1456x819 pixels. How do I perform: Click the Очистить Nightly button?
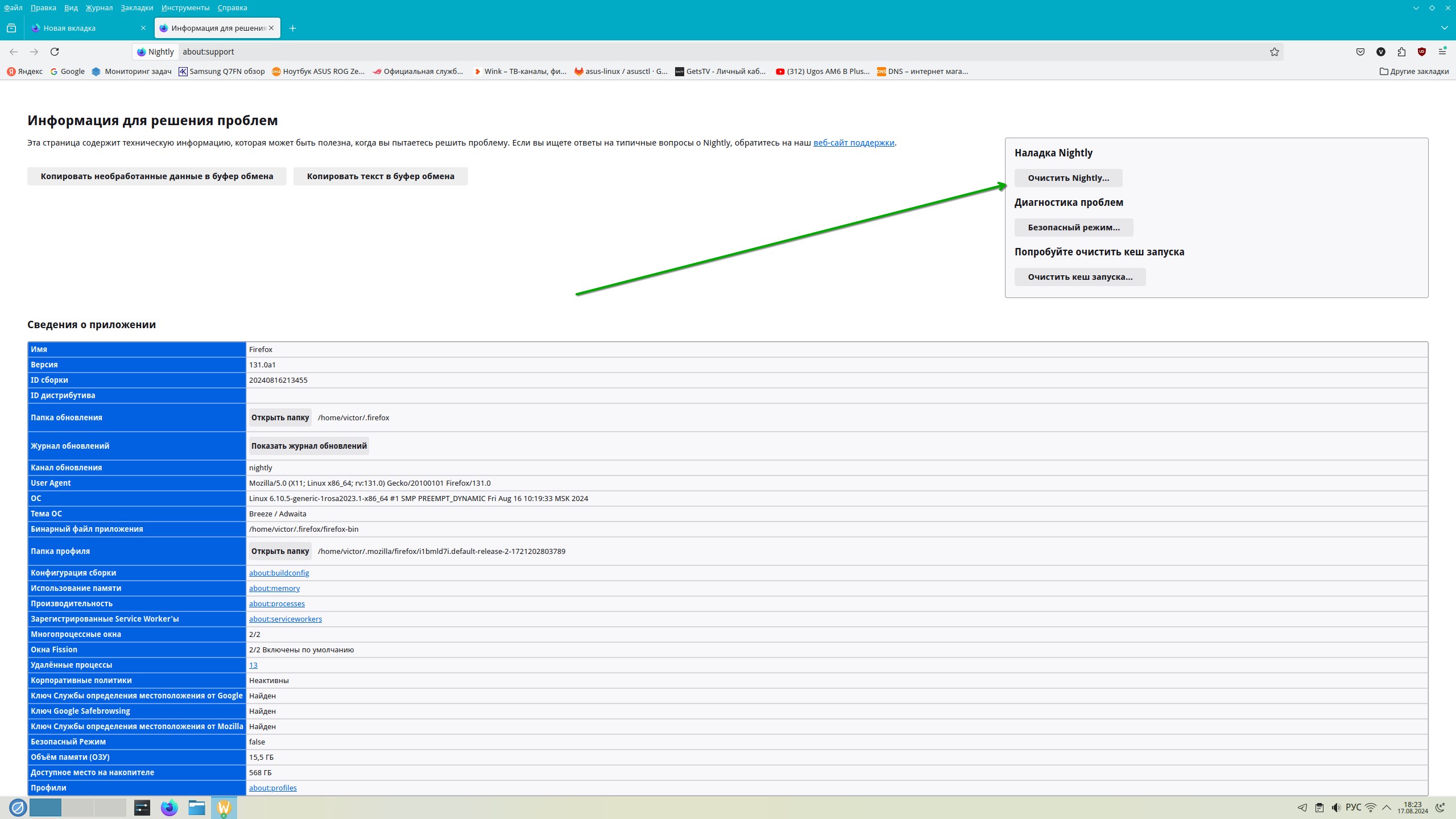[x=1068, y=178]
